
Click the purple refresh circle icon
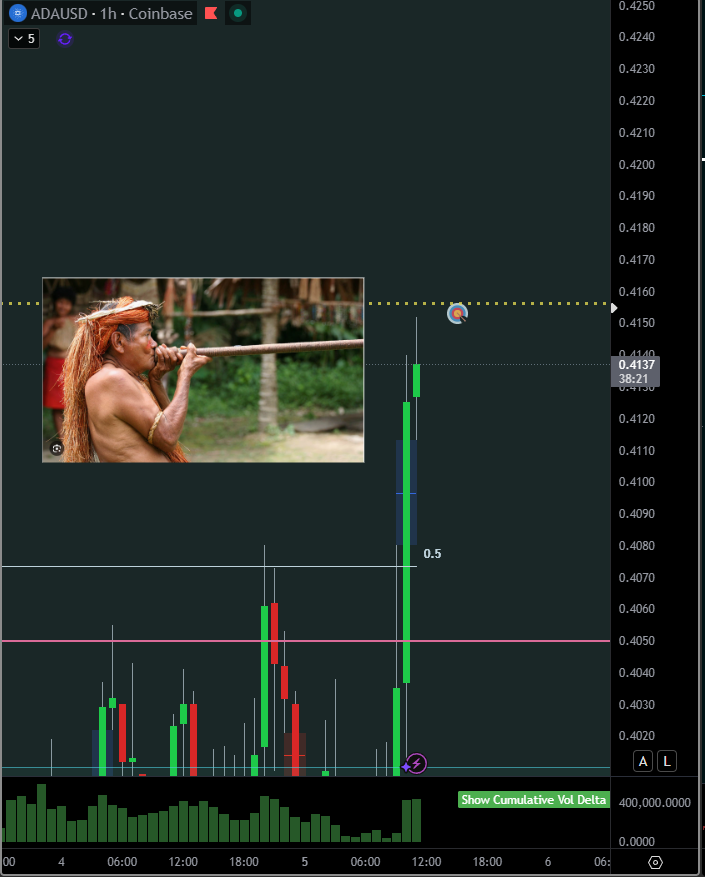pos(65,39)
